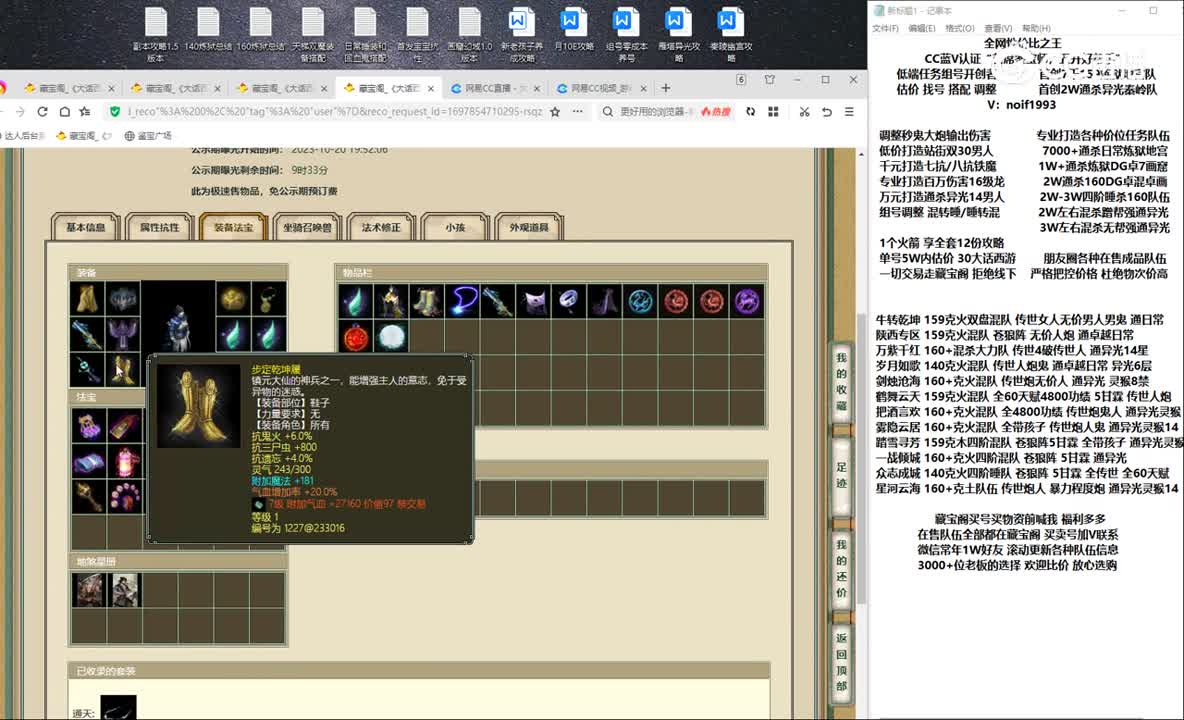1184x720 pixels.
Task: Reload the browser page
Action: pos(42,112)
